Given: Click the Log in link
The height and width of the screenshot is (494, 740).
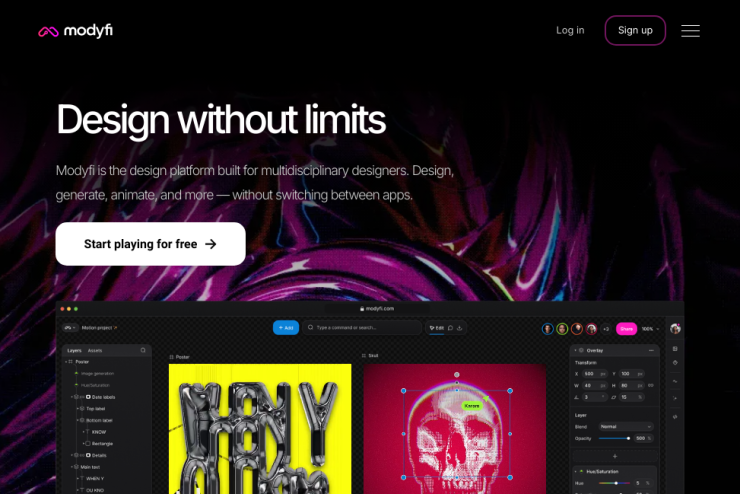Looking at the screenshot, I should coord(570,30).
